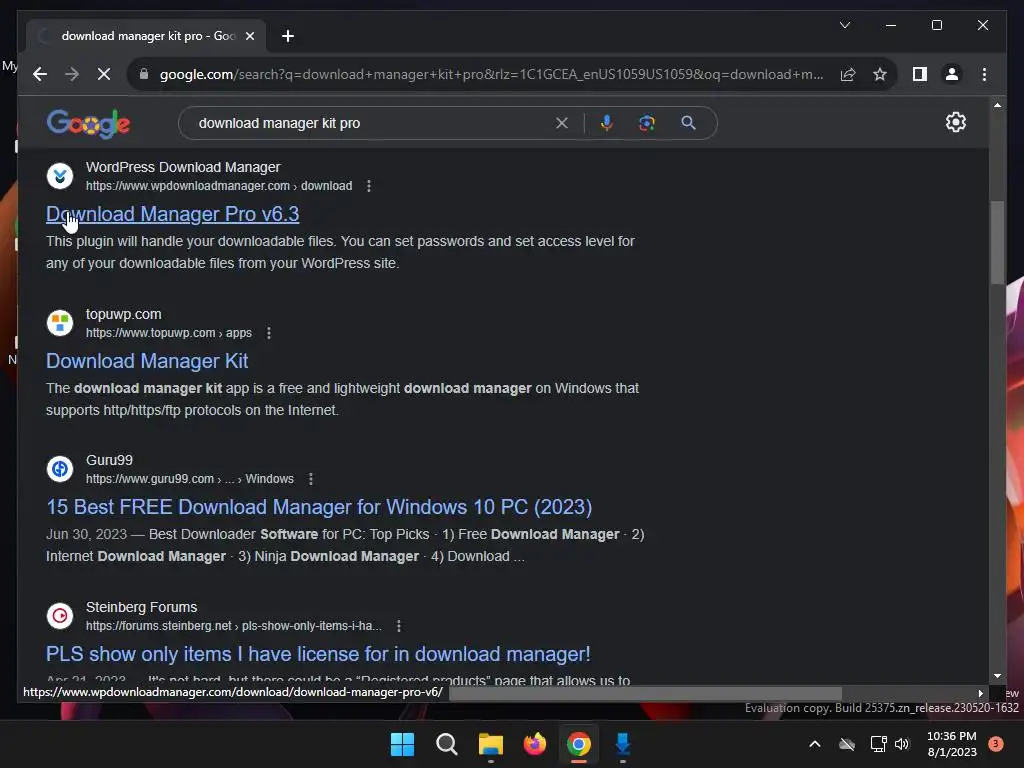Open Firefox from taskbar
The width and height of the screenshot is (1024, 768).
pyautogui.click(x=535, y=744)
